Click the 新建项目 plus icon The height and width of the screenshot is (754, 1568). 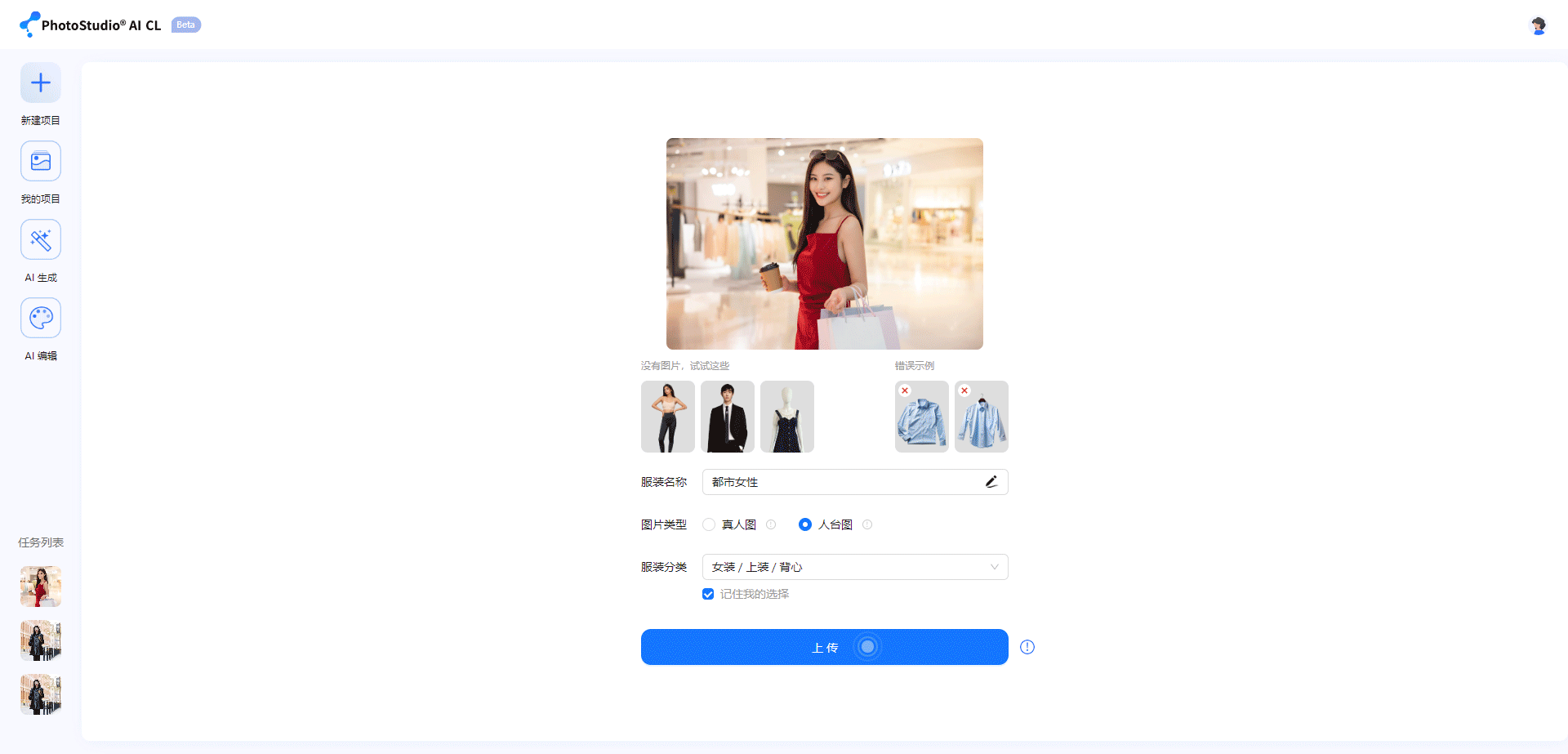pyautogui.click(x=41, y=83)
